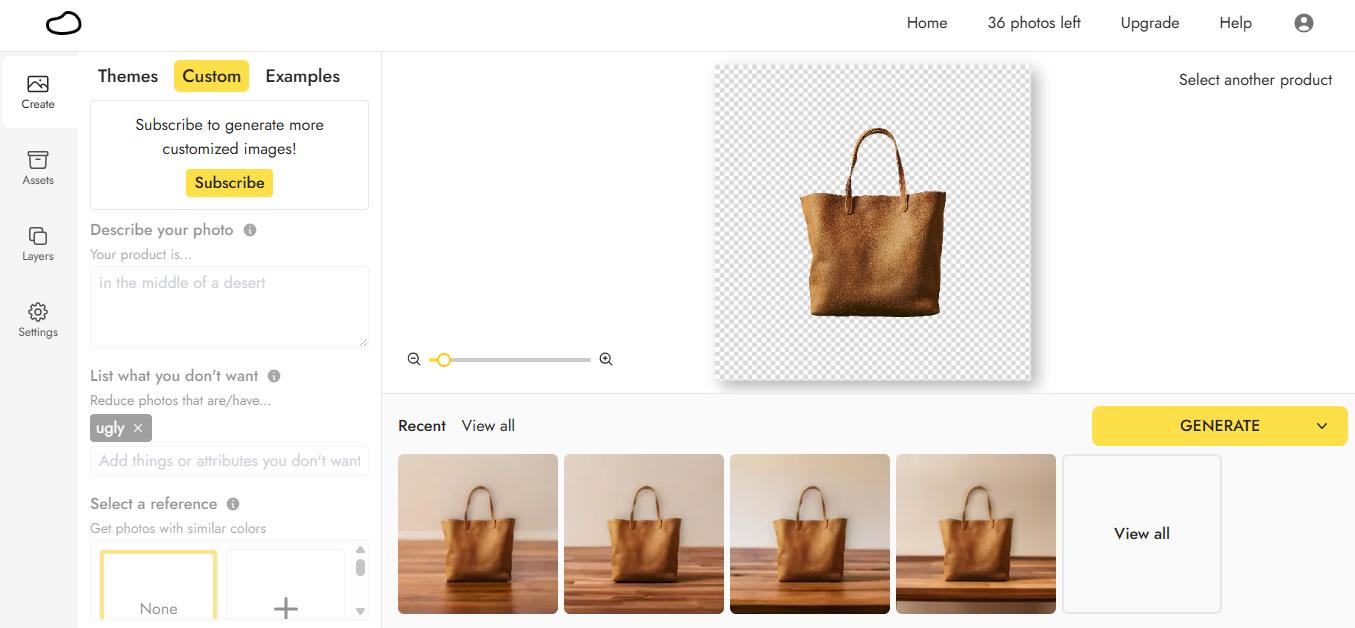1355x628 pixels.
Task: Click info icon next to Describe your photo
Action: pos(250,230)
